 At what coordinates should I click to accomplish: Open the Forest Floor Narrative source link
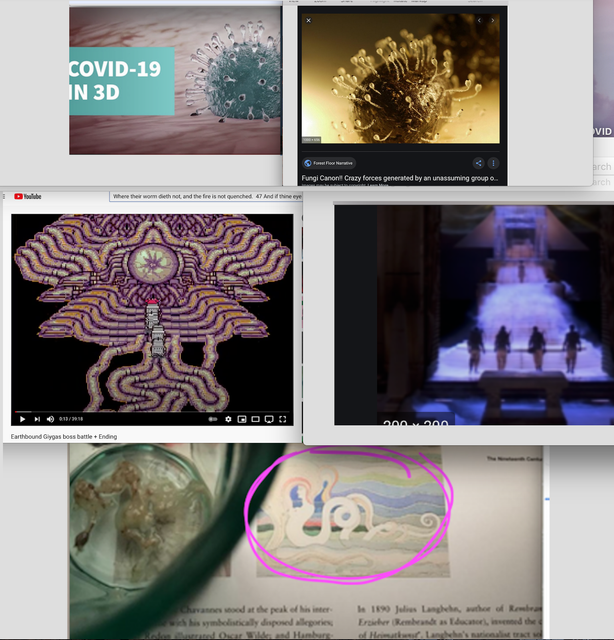[329, 163]
